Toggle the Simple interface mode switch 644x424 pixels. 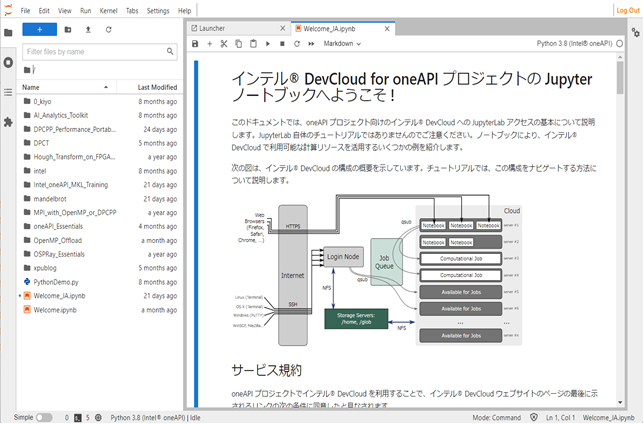(x=44, y=417)
